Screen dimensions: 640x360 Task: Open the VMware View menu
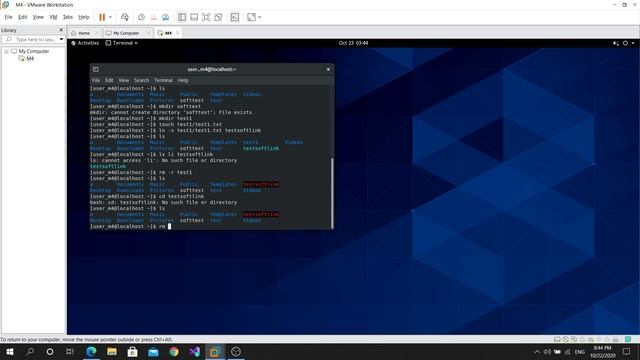pos(38,17)
